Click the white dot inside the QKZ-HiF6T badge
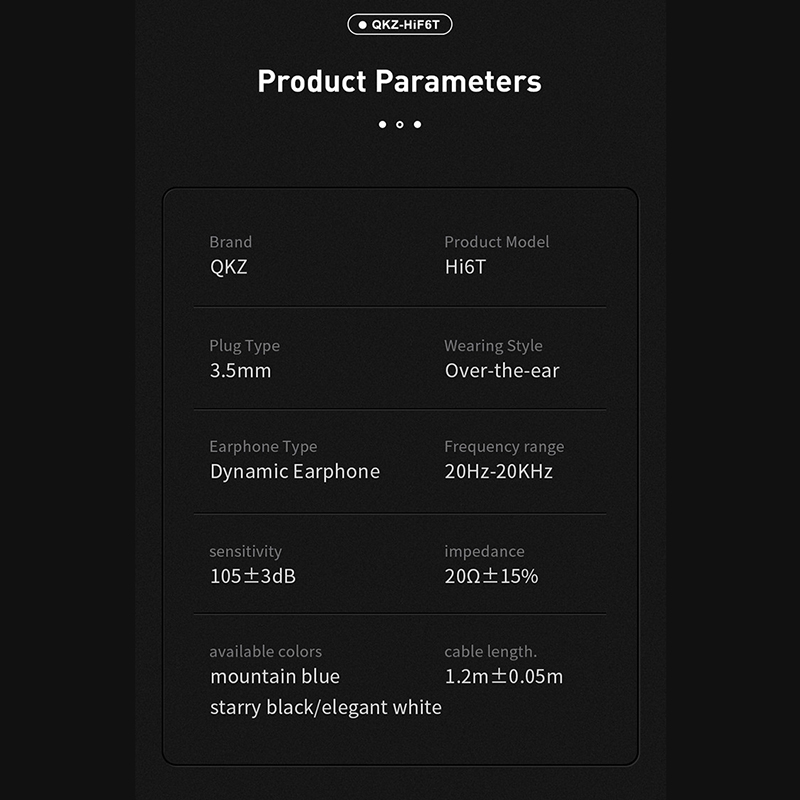The width and height of the screenshot is (800, 800). pos(362,23)
